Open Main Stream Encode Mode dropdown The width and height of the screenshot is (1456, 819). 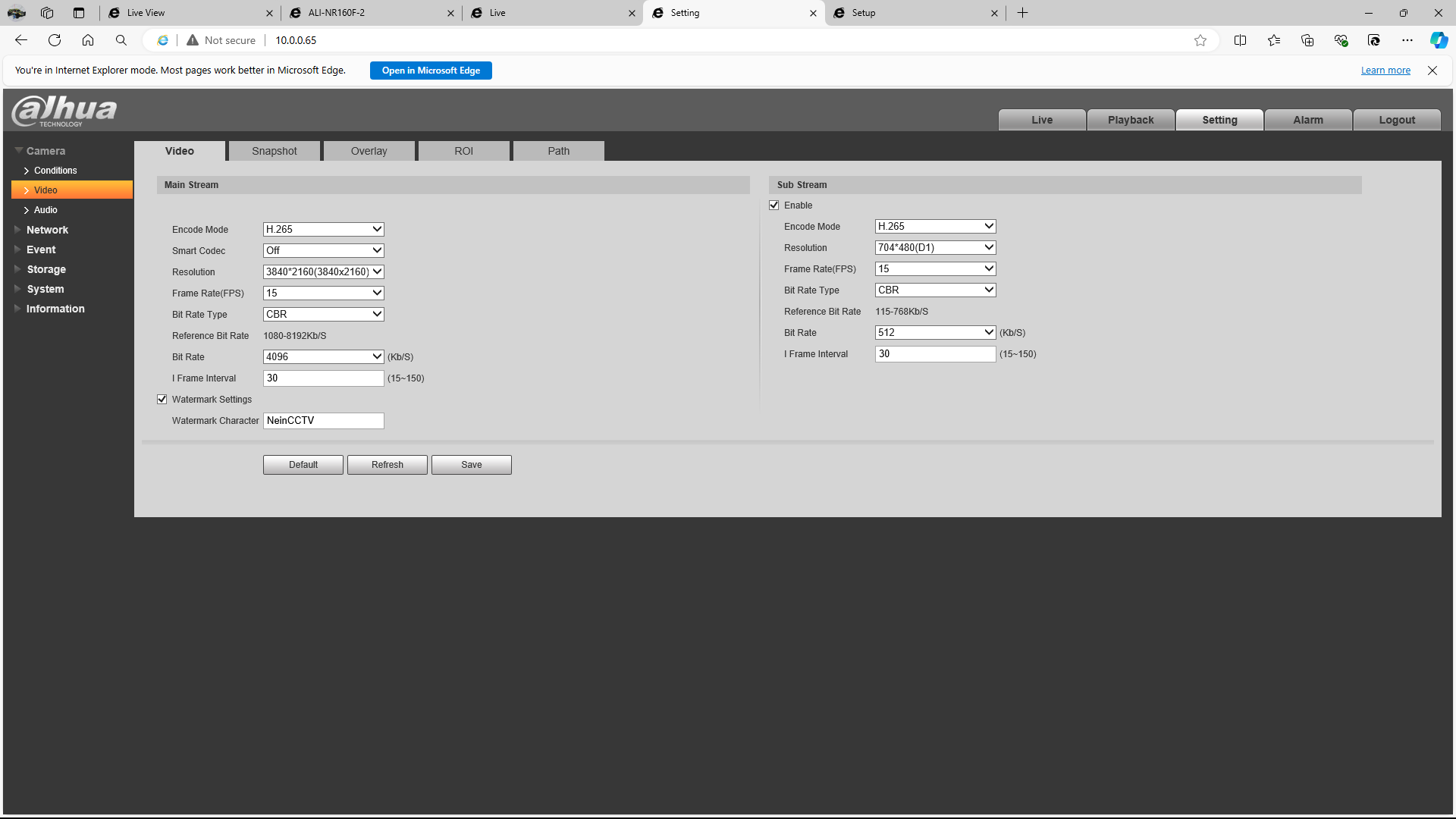[324, 229]
